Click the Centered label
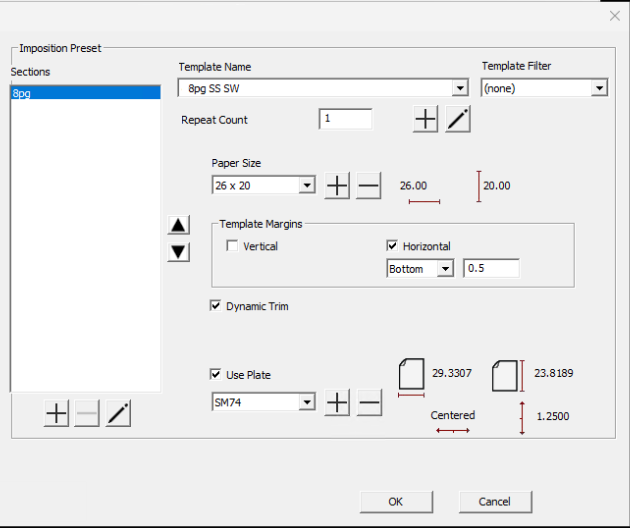Viewport: 630px width, 528px height. point(452,415)
